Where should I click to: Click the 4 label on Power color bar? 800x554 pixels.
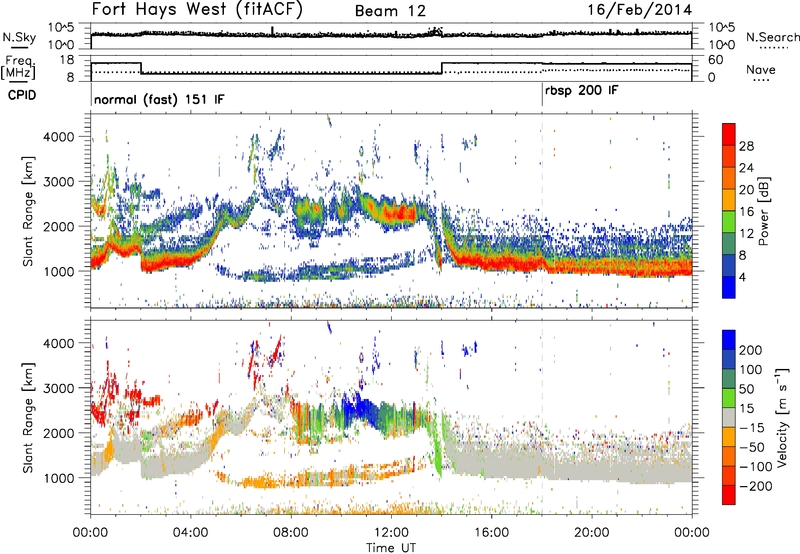tap(743, 277)
